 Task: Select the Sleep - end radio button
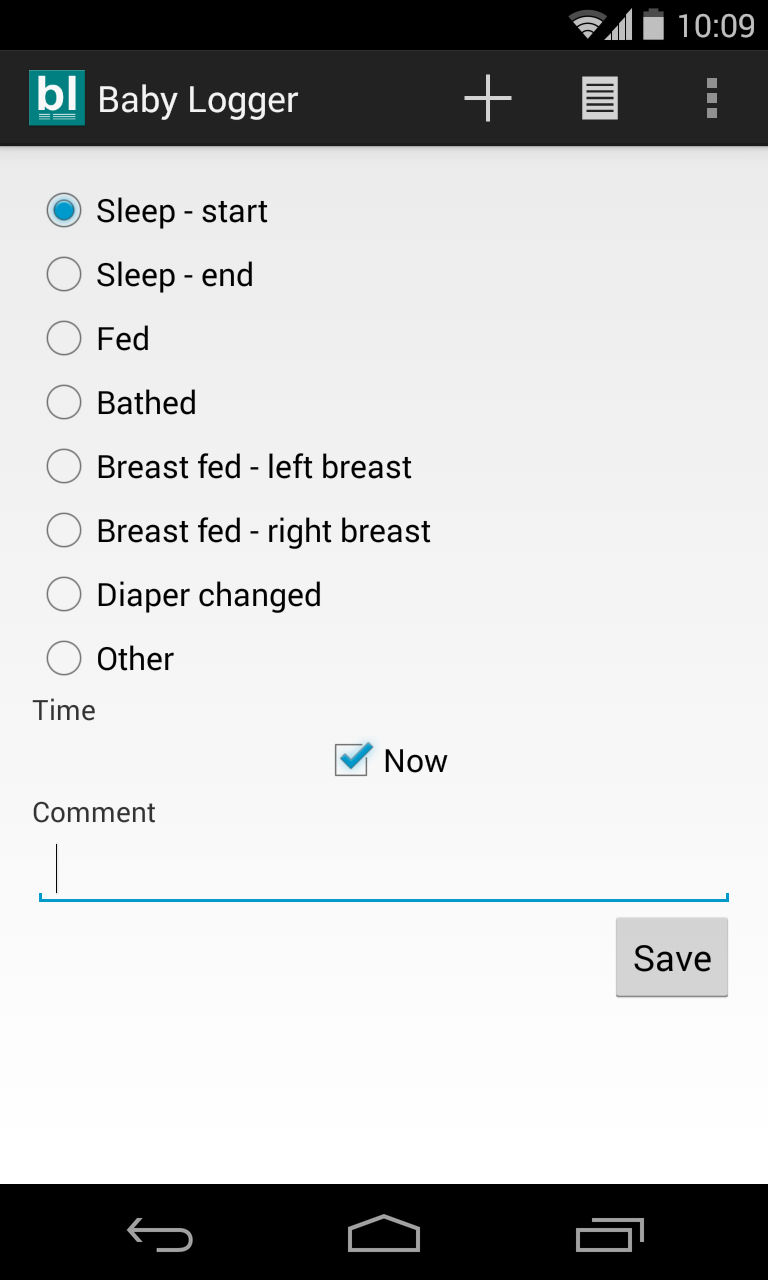tap(64, 275)
